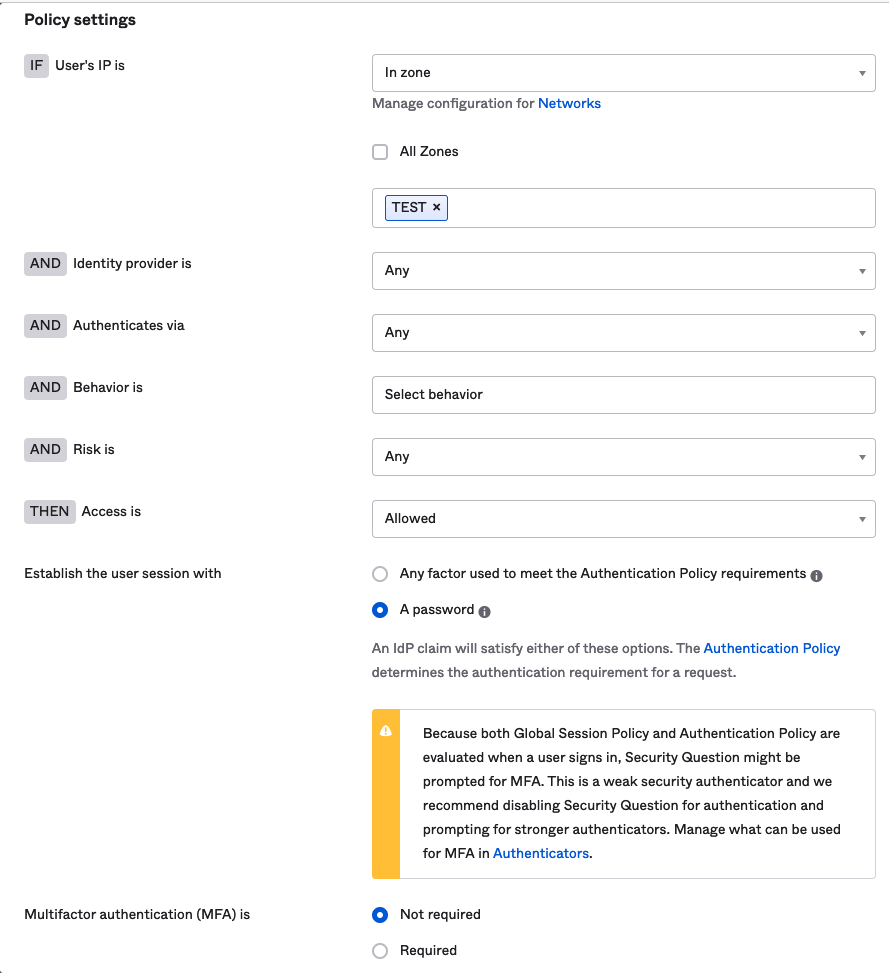Follow the Authentication Policy link
889x973 pixels.
771,648
